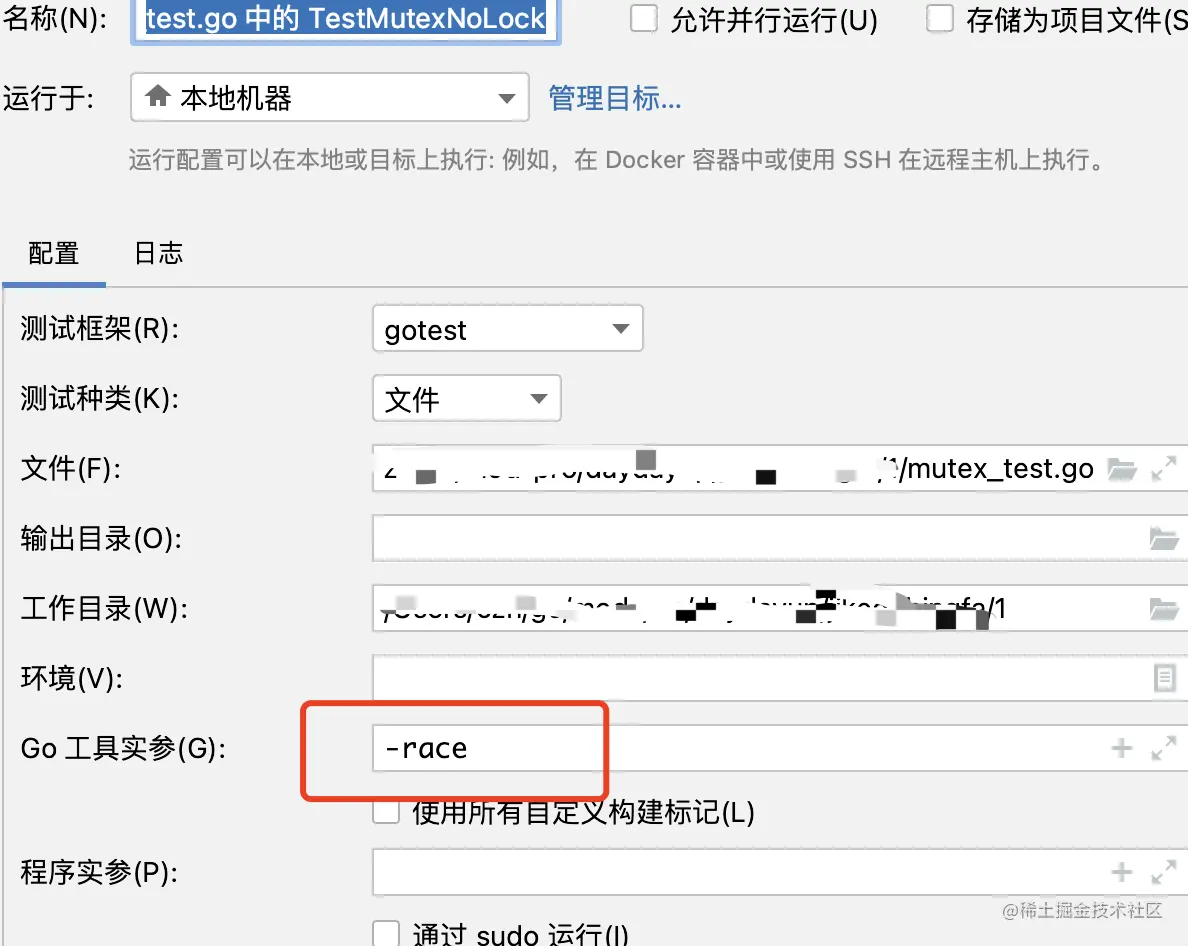1188x946 pixels.
Task: Browse folder icon for File (文件) field
Action: click(x=1121, y=470)
